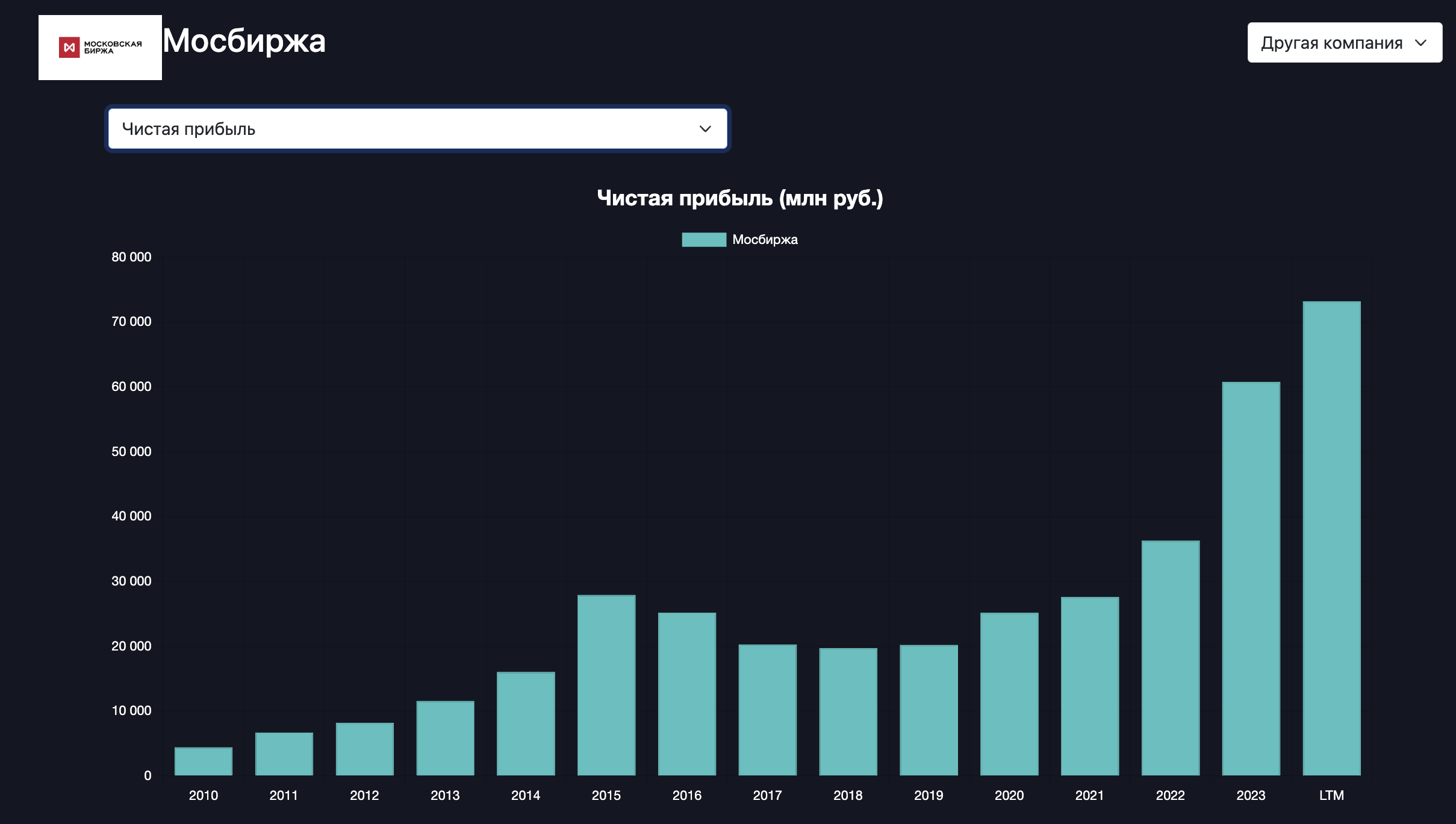The height and width of the screenshot is (824, 1456).
Task: Select the 2021 bar in the chart
Action: pyautogui.click(x=1090, y=686)
